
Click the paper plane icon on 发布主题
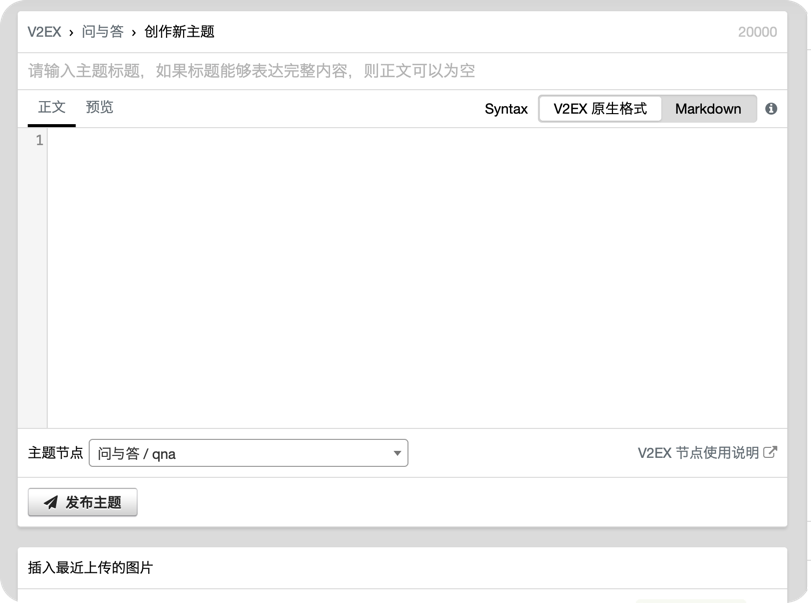pos(50,503)
